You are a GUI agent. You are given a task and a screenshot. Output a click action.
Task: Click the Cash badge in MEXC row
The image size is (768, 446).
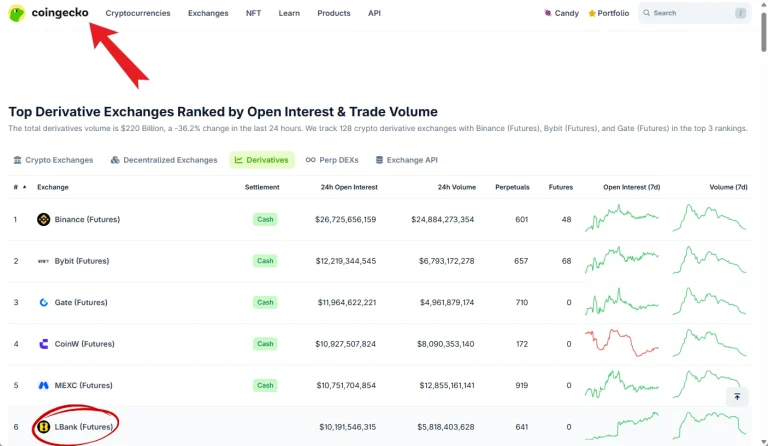click(x=265, y=385)
